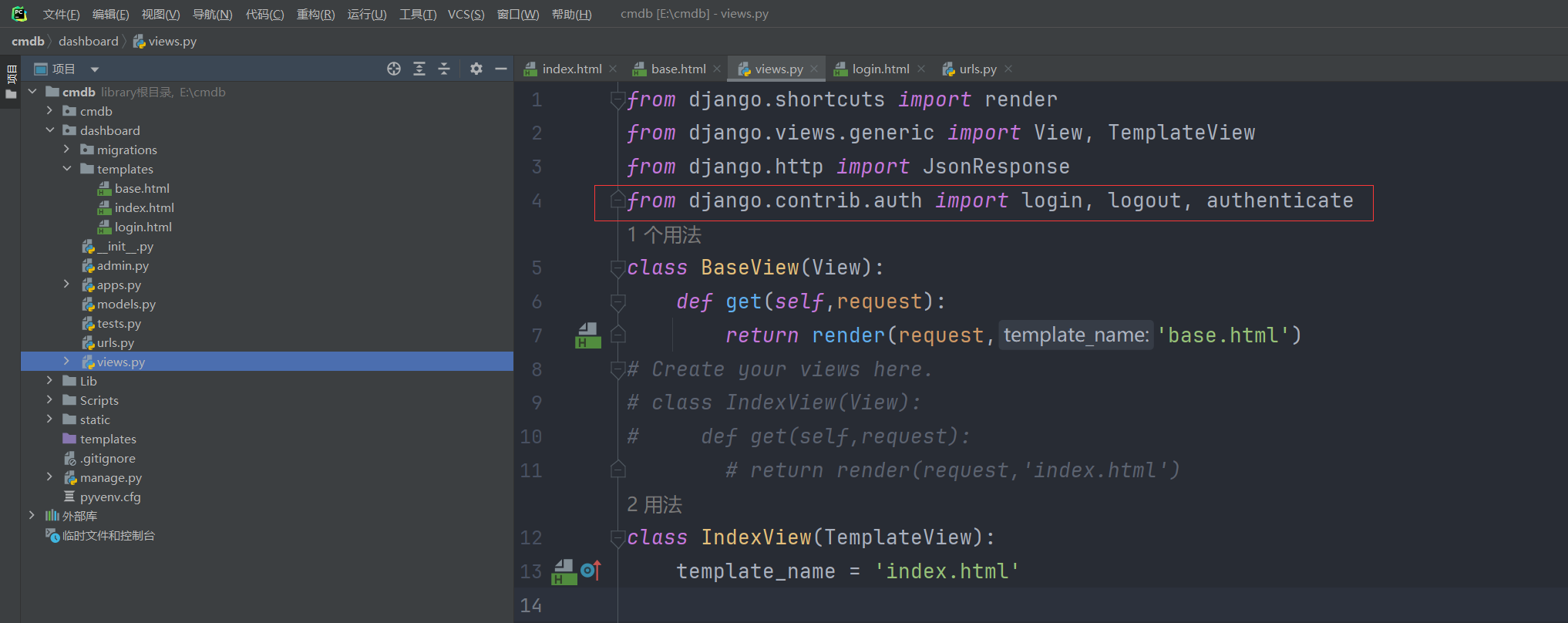1568x623 pixels.
Task: Toggle the 项目 tool window side stripe button
Action: coord(11,83)
